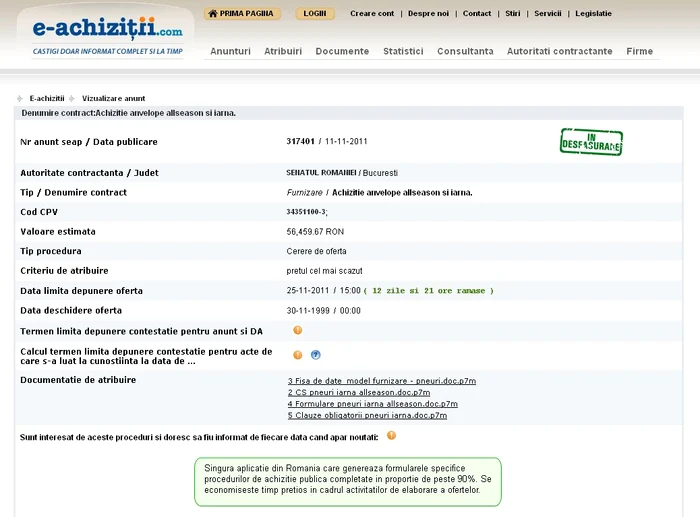Click the e-achizitii.com logo
Image resolution: width=700 pixels, height=517 pixels.
[108, 28]
